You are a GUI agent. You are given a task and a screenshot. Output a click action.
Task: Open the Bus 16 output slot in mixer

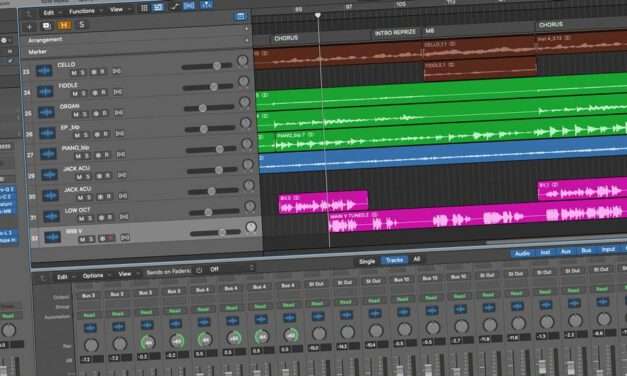(x=458, y=277)
